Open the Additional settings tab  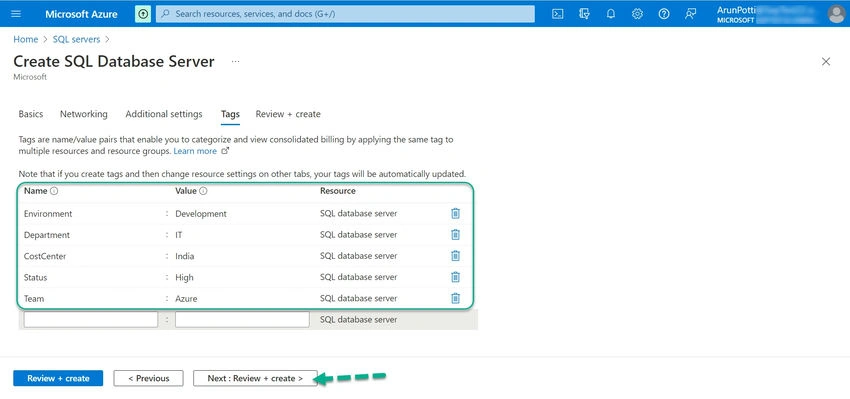(x=164, y=114)
